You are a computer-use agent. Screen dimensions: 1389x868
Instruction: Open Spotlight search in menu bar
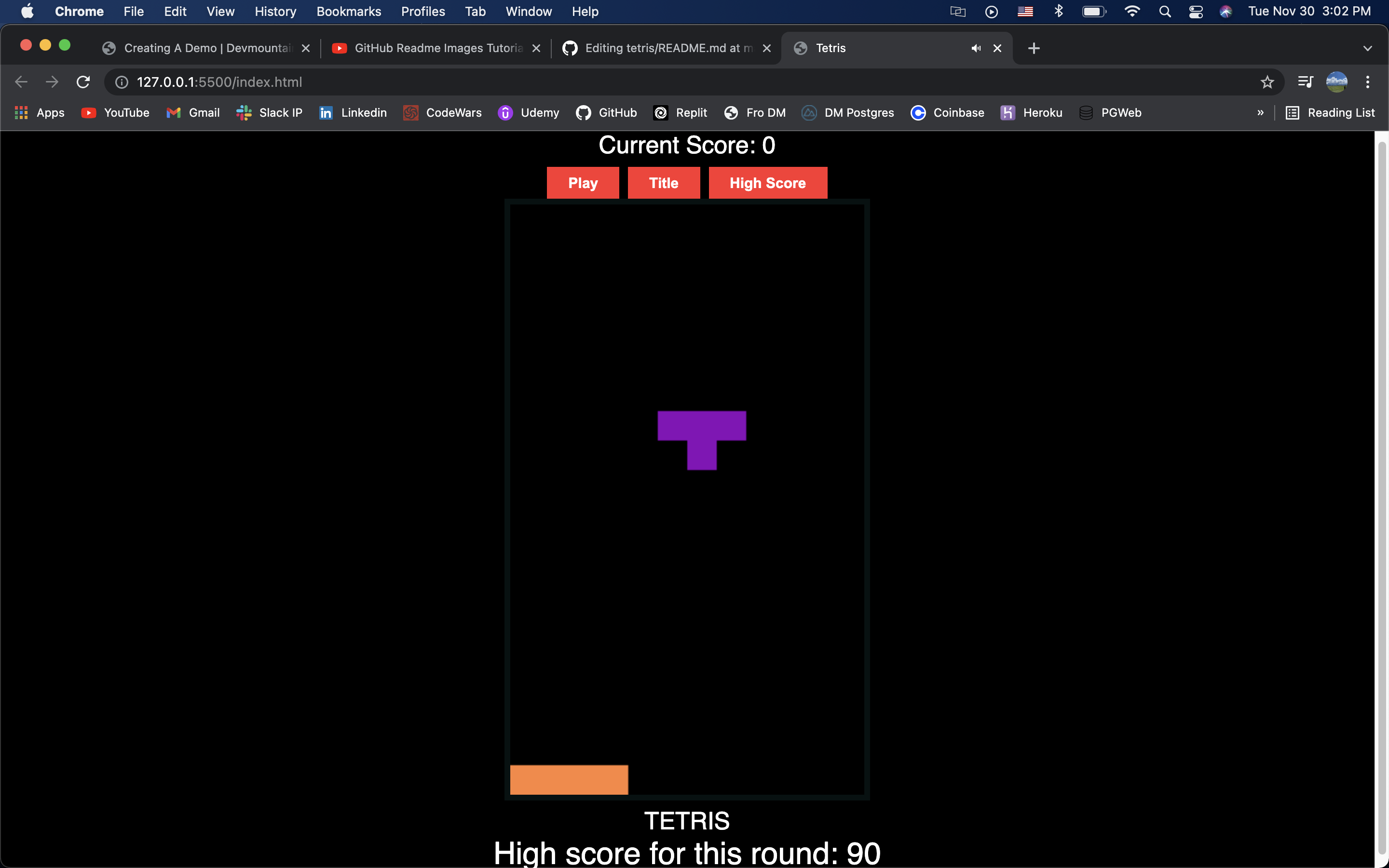(1165, 12)
